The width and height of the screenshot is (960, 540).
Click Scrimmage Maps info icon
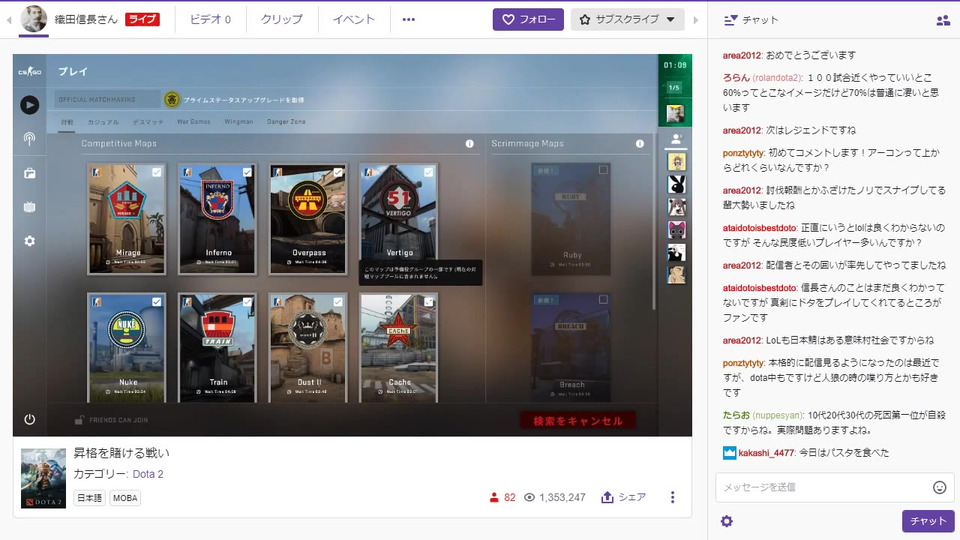pos(640,143)
